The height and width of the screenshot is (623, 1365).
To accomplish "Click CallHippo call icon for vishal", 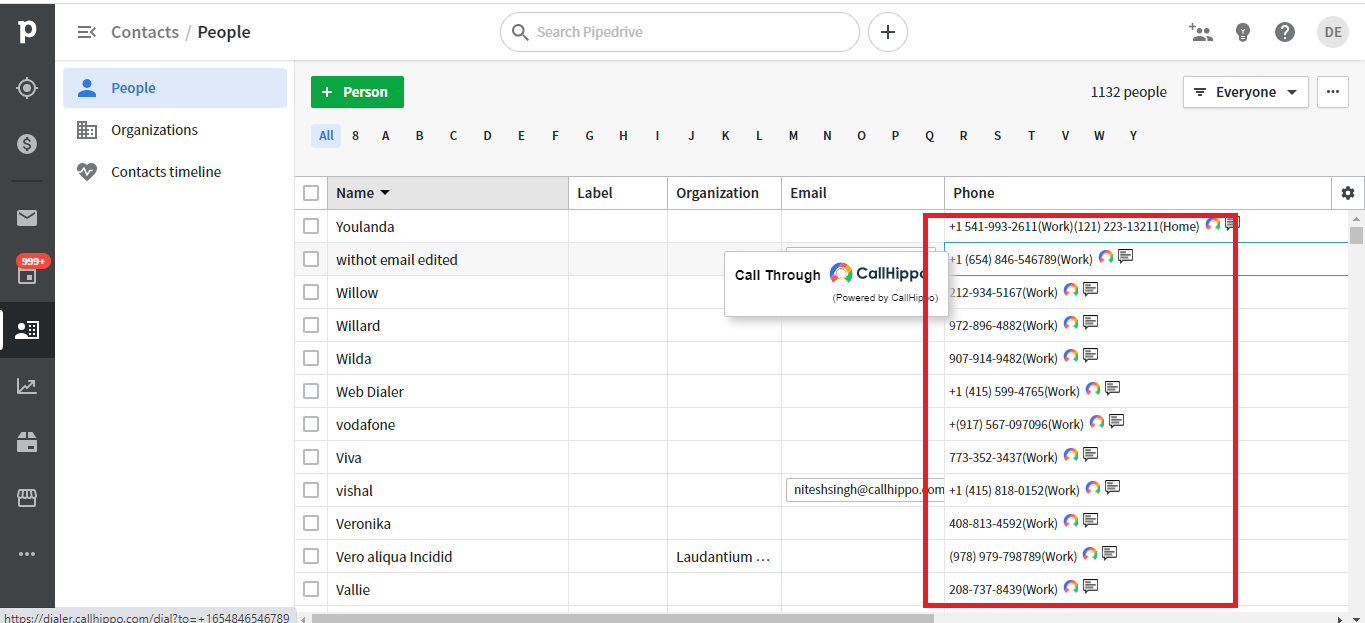I will [x=1093, y=488].
